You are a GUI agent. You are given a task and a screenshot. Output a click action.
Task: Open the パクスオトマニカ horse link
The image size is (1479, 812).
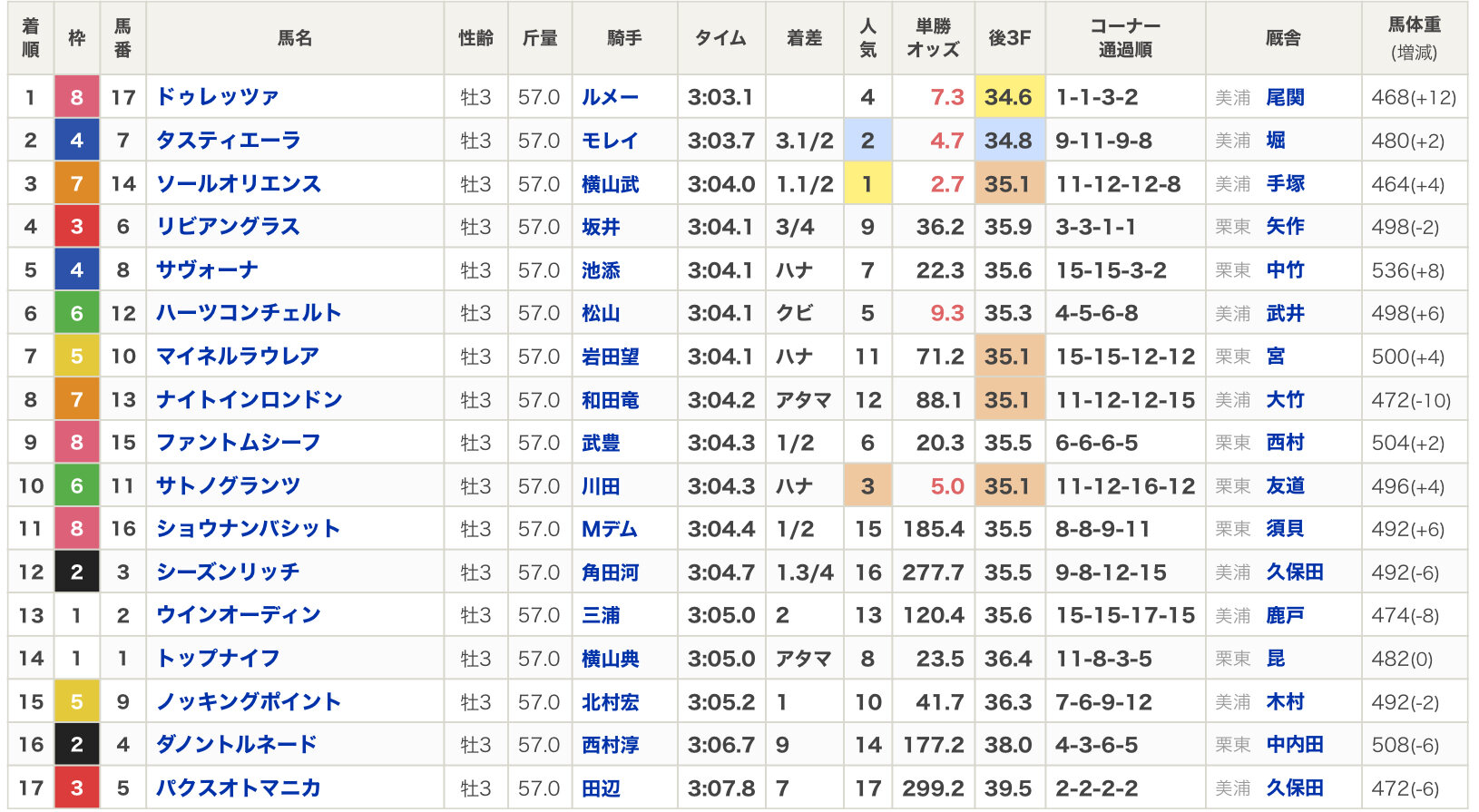[x=239, y=788]
